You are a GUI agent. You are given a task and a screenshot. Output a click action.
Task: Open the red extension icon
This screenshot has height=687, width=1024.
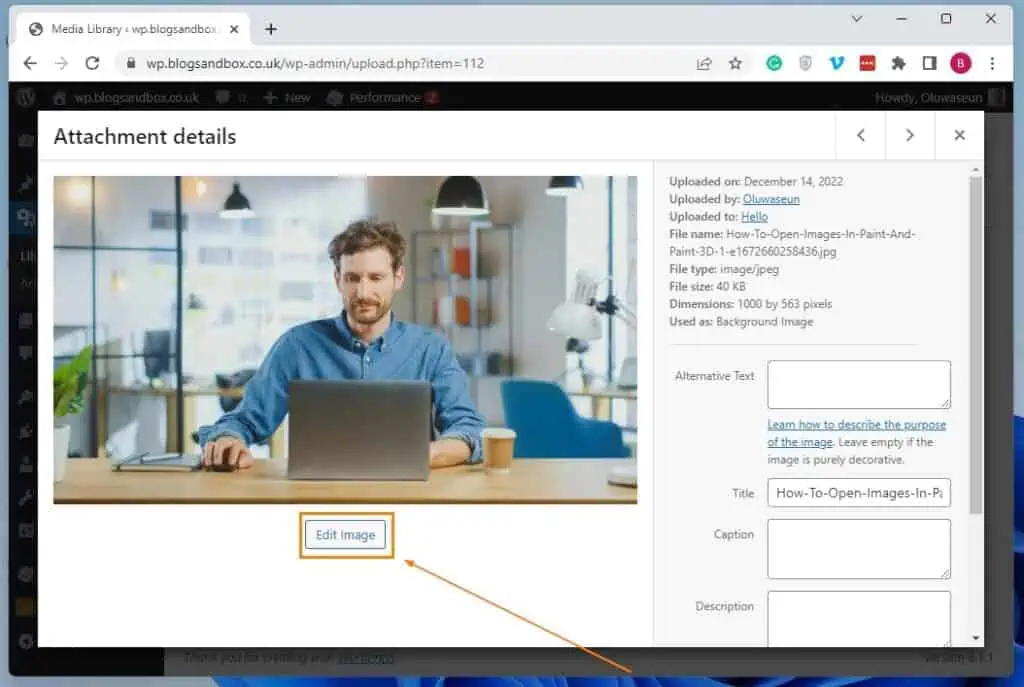pos(867,63)
